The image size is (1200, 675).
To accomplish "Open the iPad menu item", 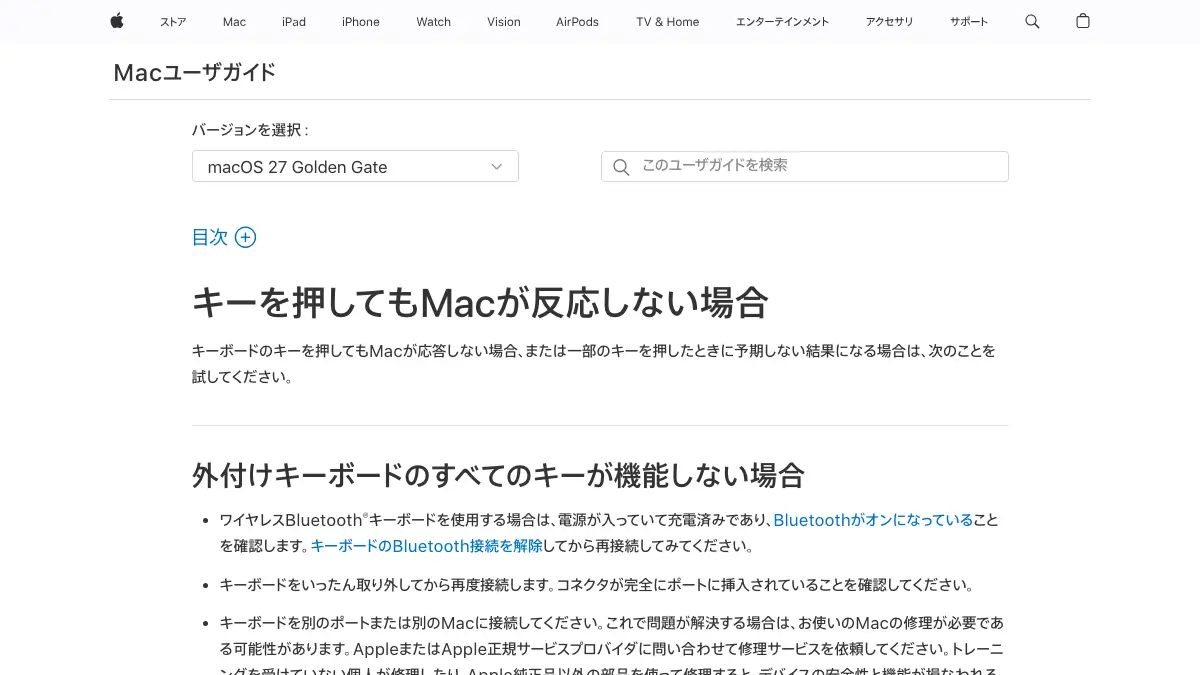I will (x=294, y=22).
